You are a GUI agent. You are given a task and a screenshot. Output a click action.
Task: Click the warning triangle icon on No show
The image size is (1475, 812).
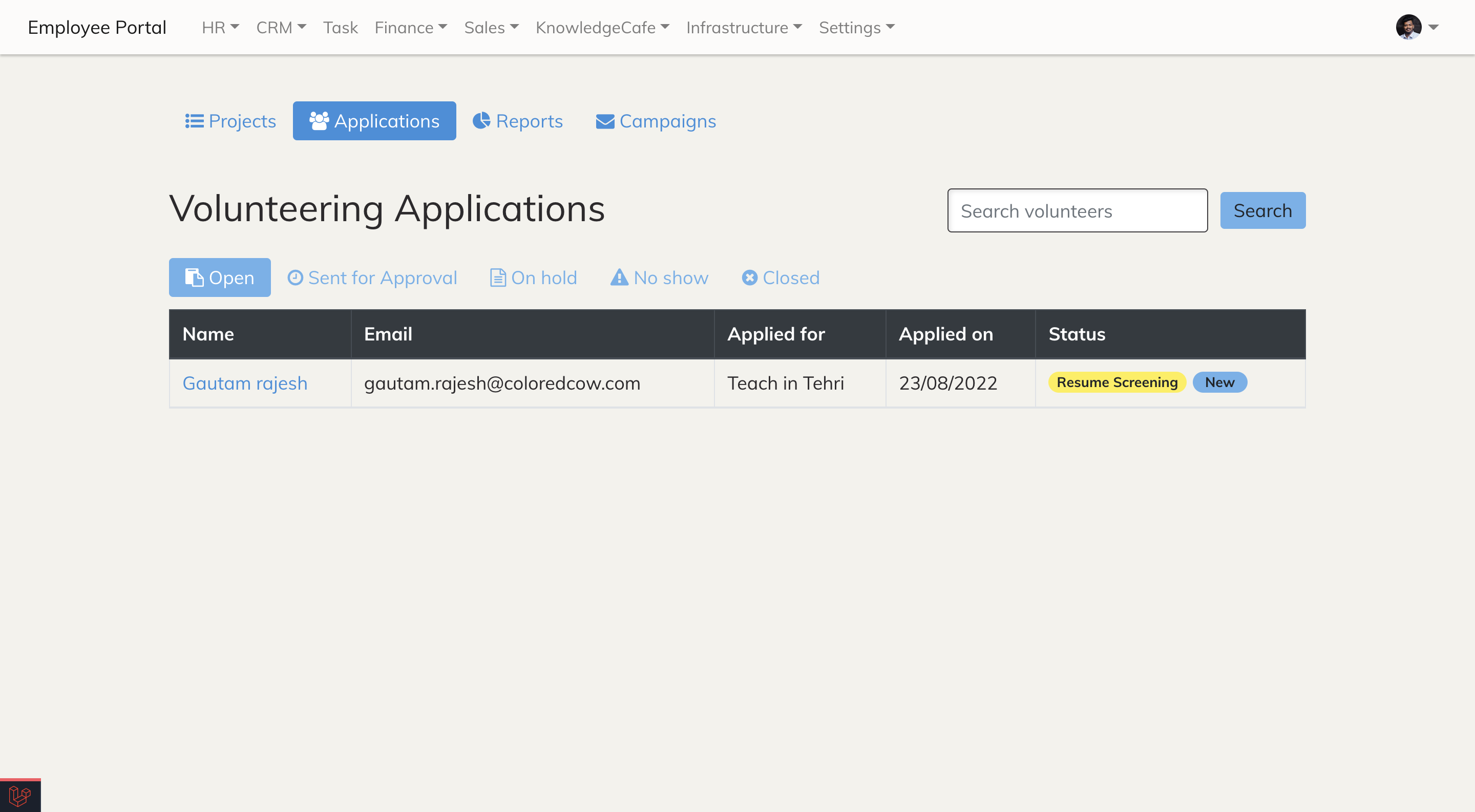[x=619, y=277]
